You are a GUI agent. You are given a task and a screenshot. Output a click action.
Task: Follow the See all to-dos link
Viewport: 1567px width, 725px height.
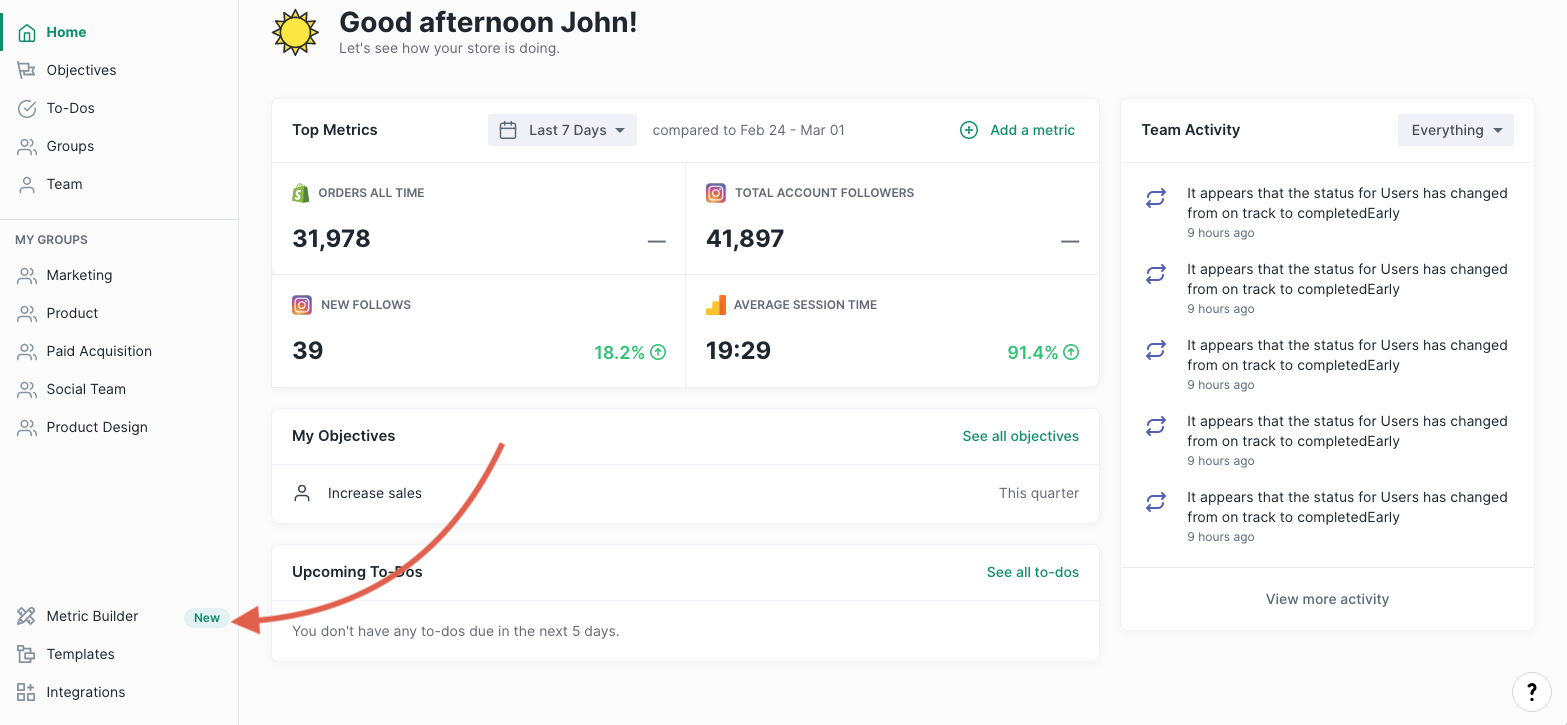(x=1032, y=572)
